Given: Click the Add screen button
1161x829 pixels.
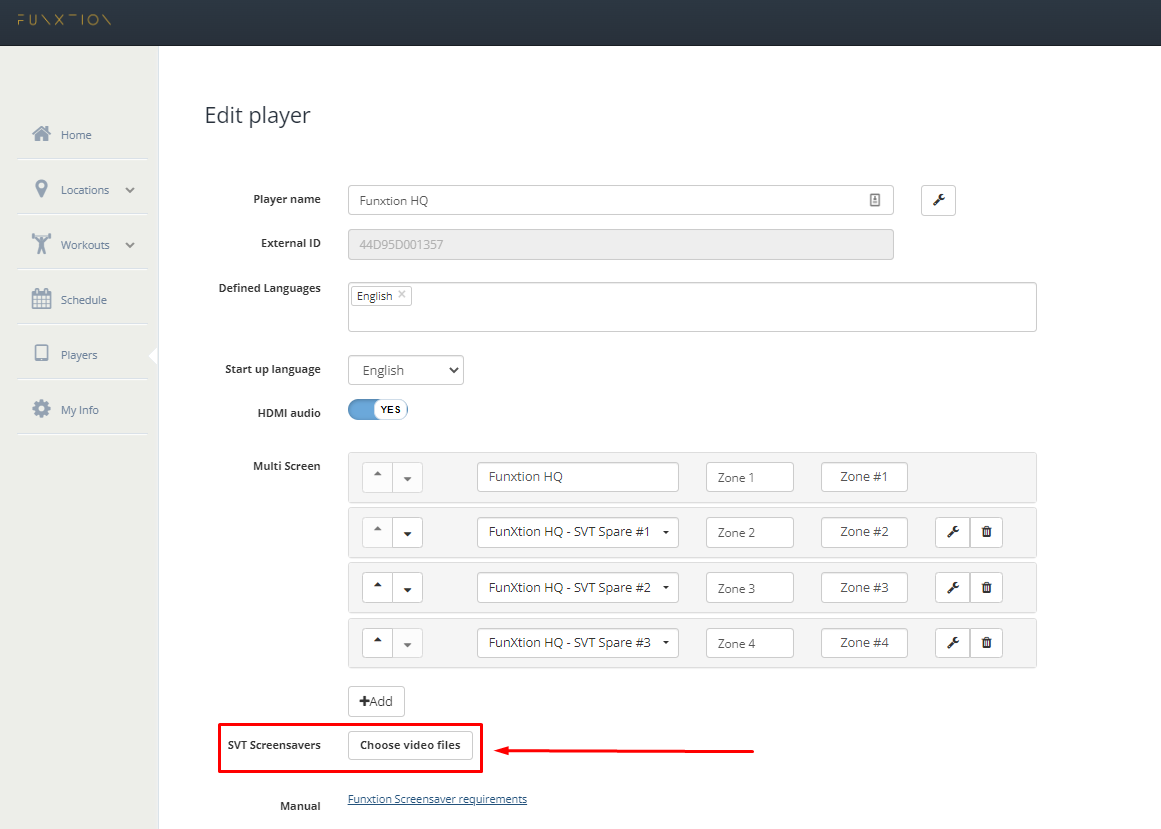Looking at the screenshot, I should coord(376,701).
